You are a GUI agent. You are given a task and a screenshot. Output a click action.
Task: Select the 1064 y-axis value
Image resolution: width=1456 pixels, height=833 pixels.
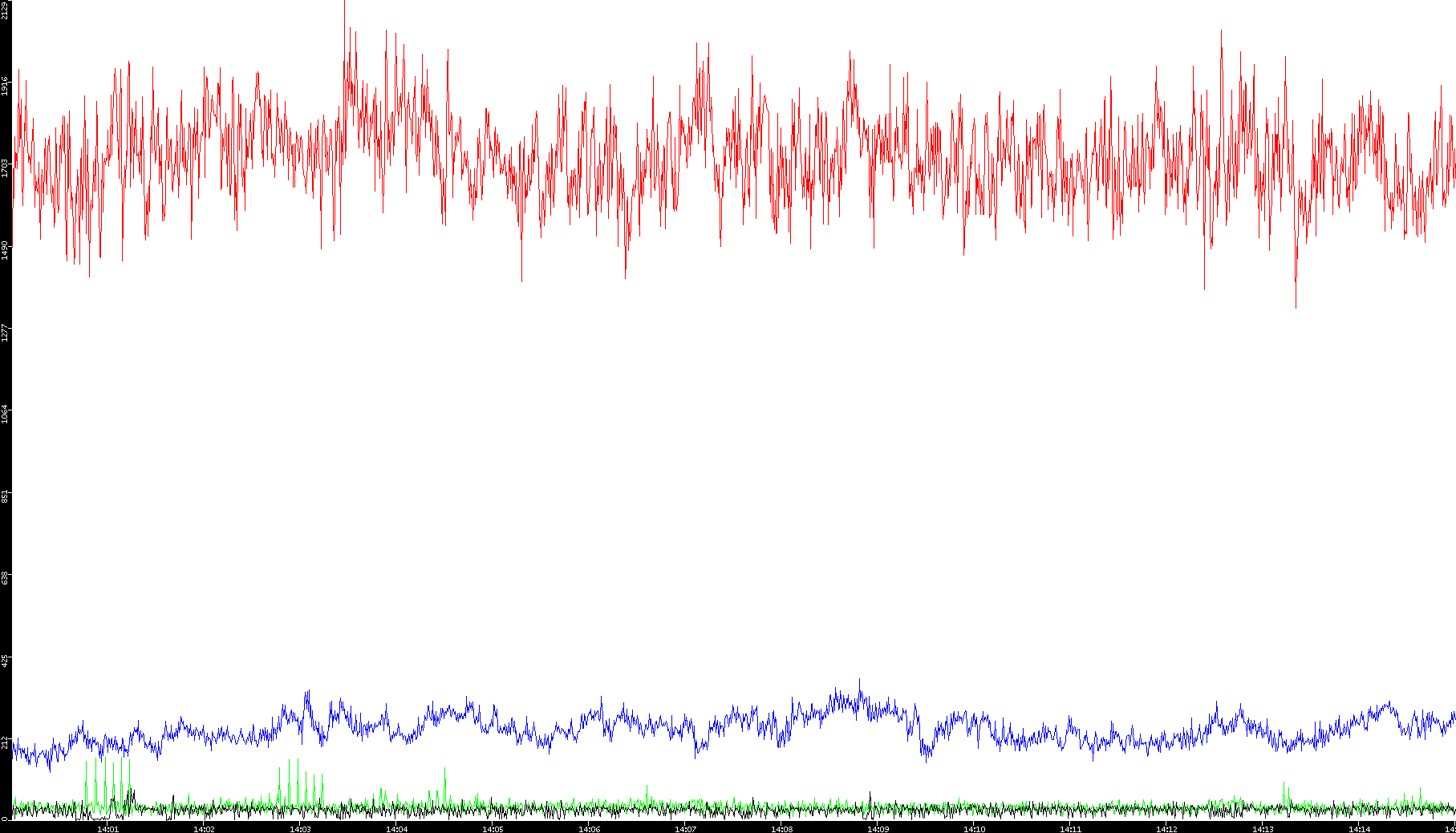[5, 414]
